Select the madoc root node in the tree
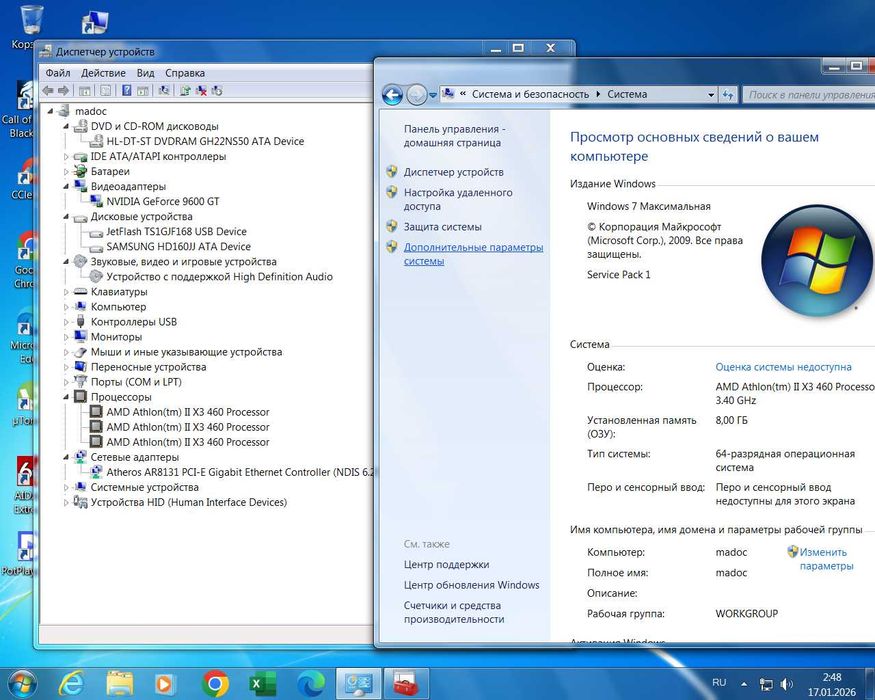This screenshot has height=700, width=875. [90, 111]
